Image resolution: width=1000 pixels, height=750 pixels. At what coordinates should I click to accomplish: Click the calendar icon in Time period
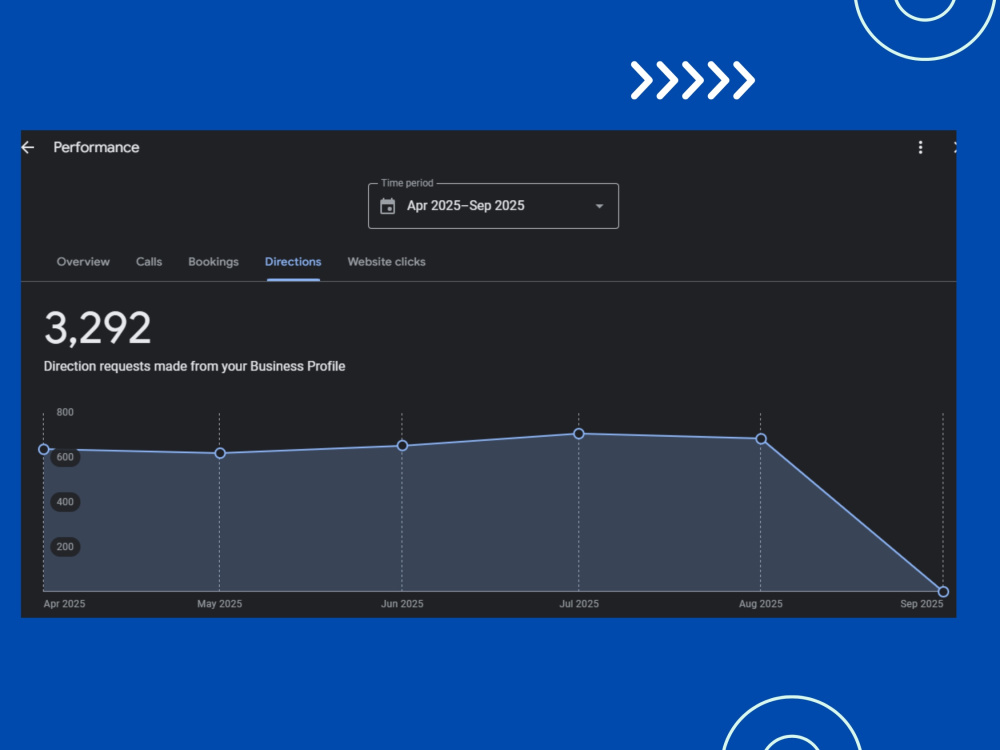point(388,207)
